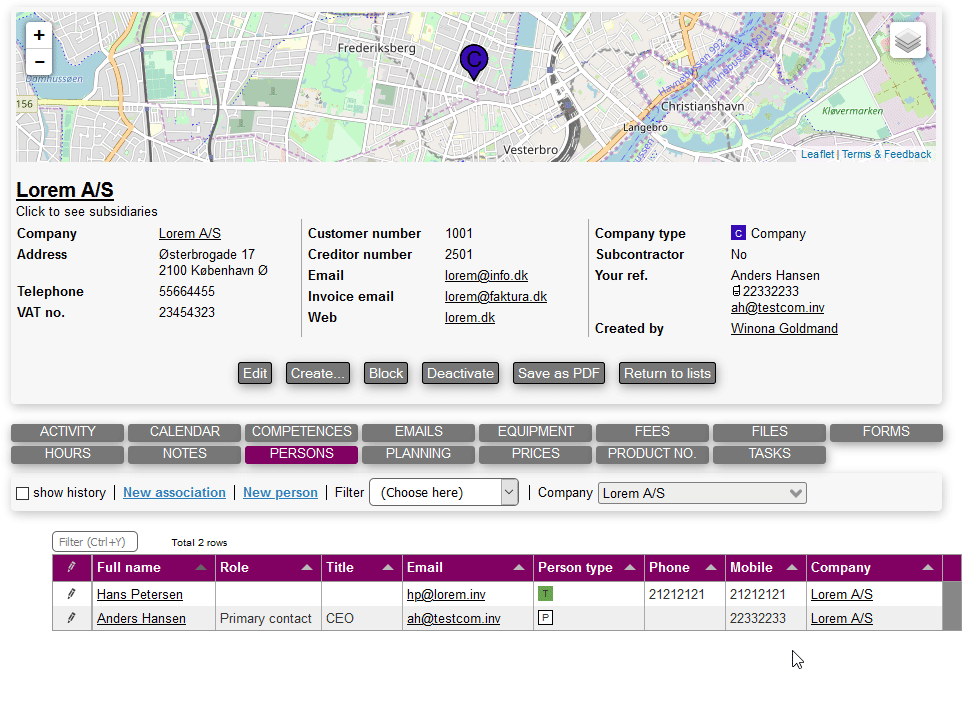The image size is (976, 717).
Task: Open the NOTES tab
Action: pos(185,454)
